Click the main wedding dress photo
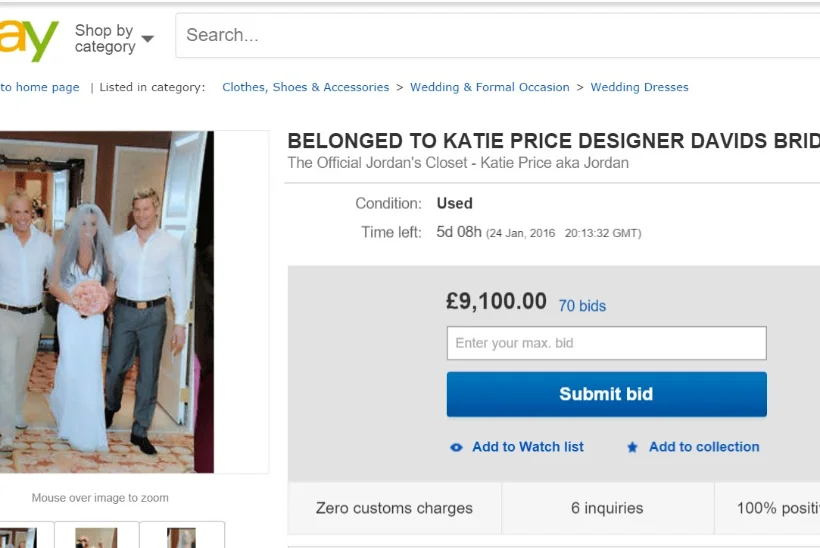This screenshot has height=548, width=820. [106, 301]
